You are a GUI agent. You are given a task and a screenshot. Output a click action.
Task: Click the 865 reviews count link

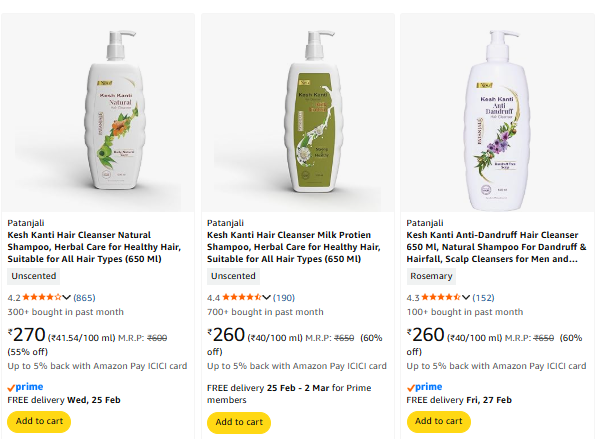[85, 298]
